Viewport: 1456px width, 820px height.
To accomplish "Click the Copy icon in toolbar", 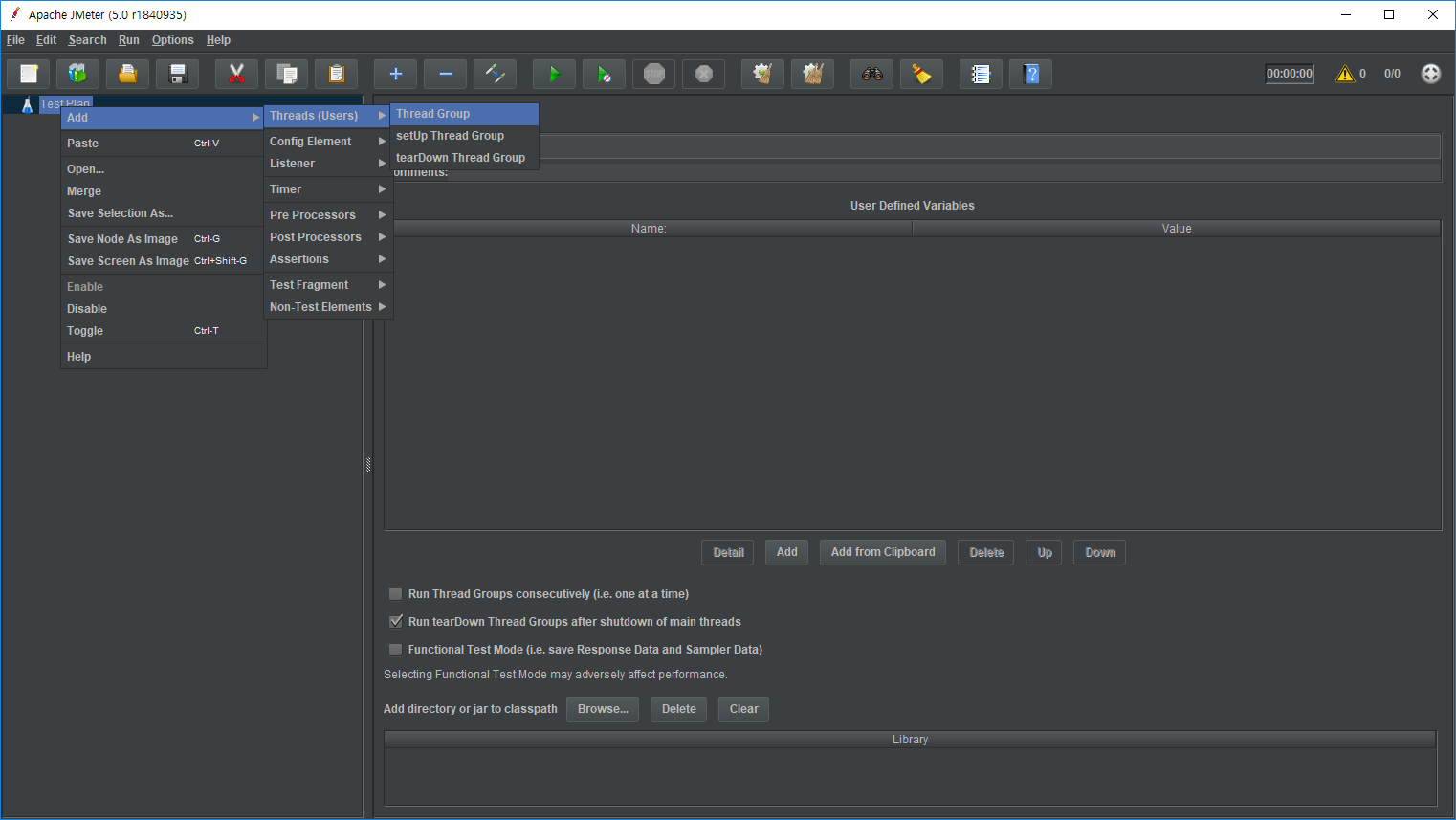I will tap(287, 74).
